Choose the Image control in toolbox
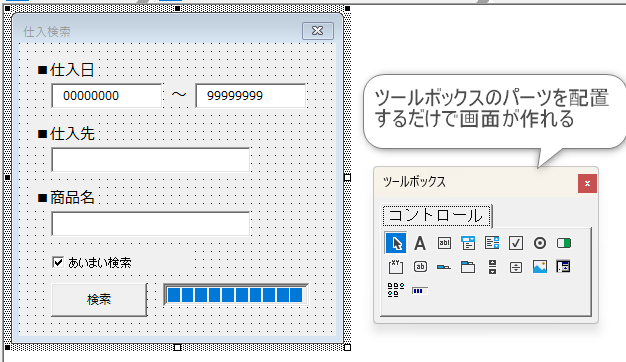626x362 pixels. pos(540,267)
